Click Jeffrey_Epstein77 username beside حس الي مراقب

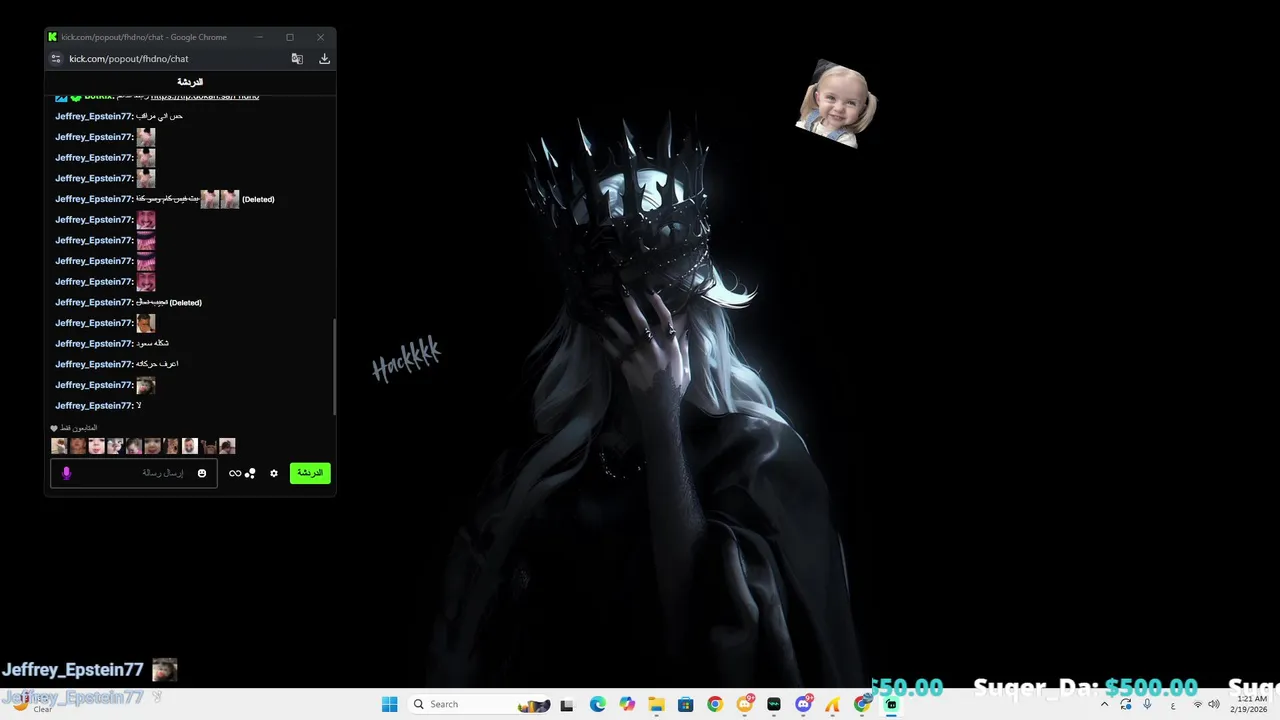point(94,116)
